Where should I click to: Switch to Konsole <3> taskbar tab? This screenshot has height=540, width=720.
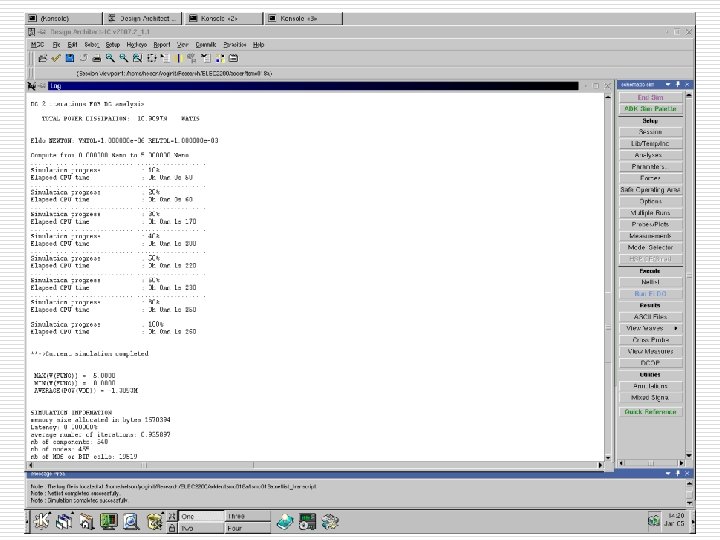click(304, 18)
